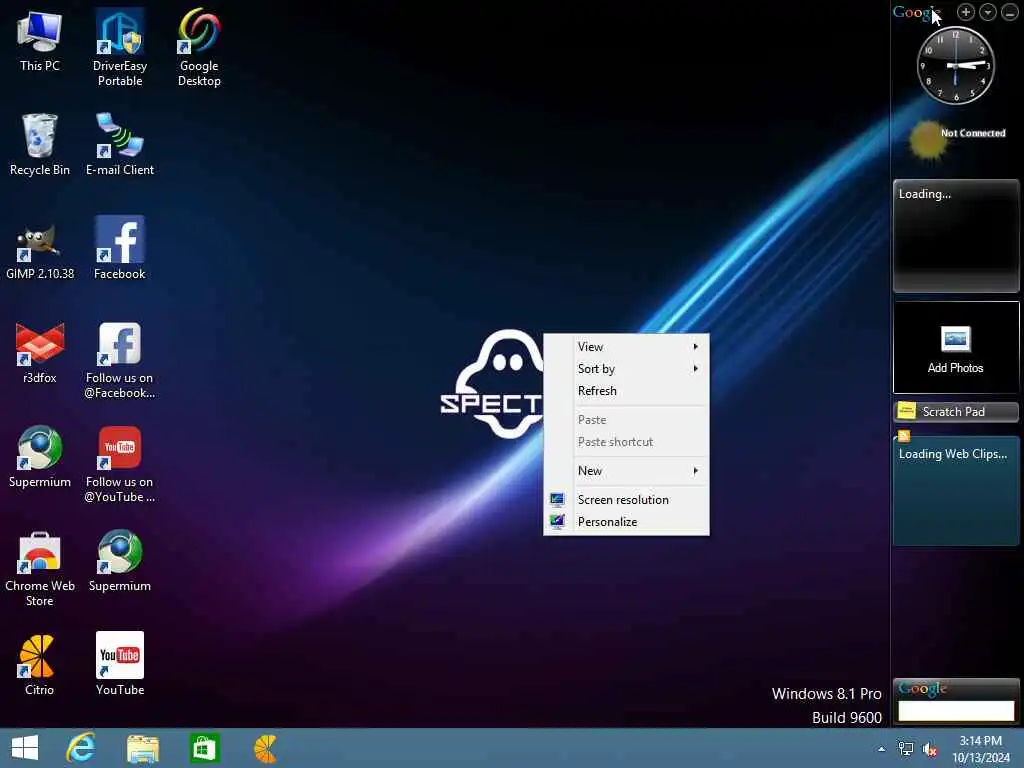Screen dimensions: 1024x768
Task: Click the Loading Web Clips gadget
Action: [x=955, y=490]
